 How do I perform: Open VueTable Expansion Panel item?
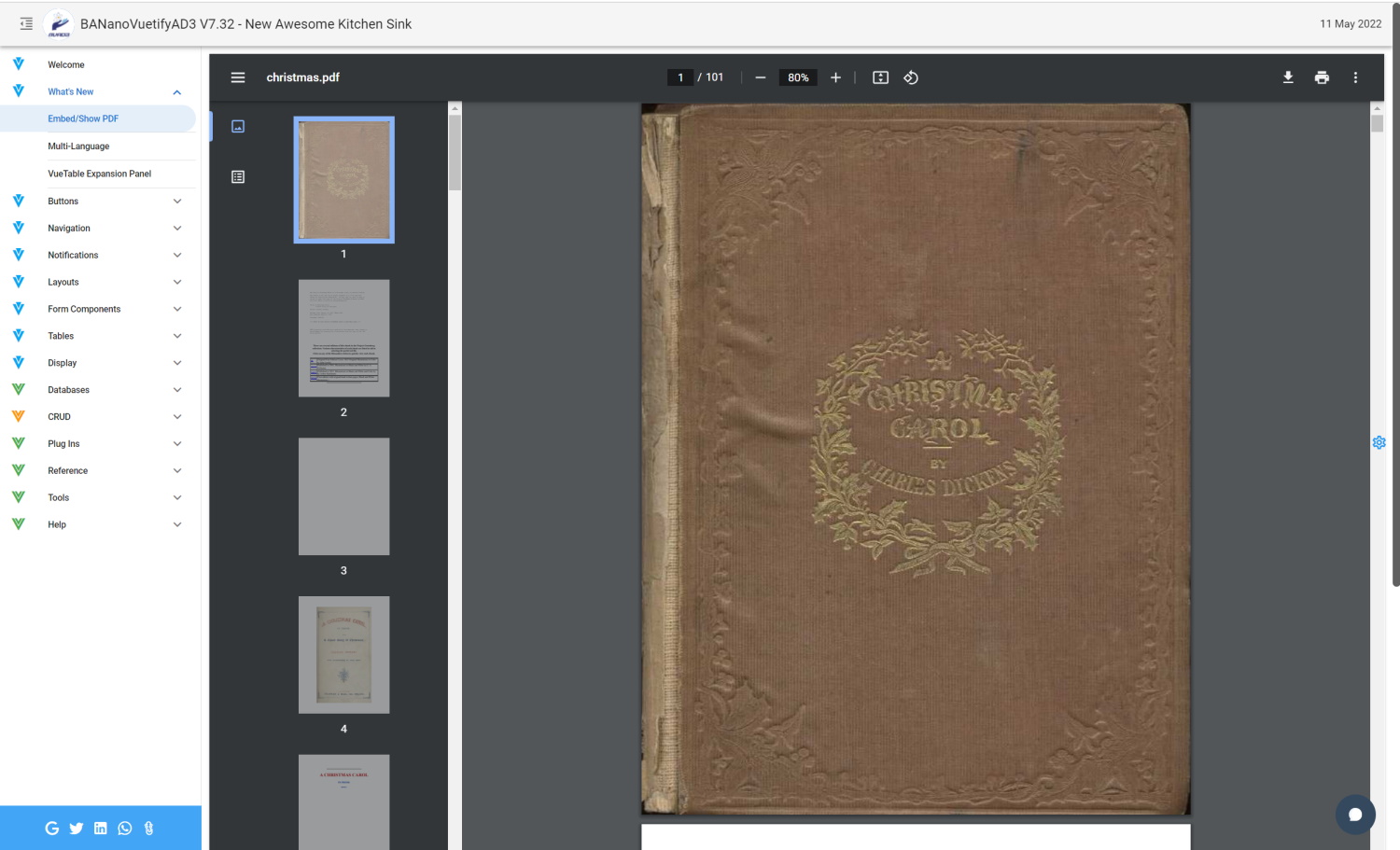98,174
